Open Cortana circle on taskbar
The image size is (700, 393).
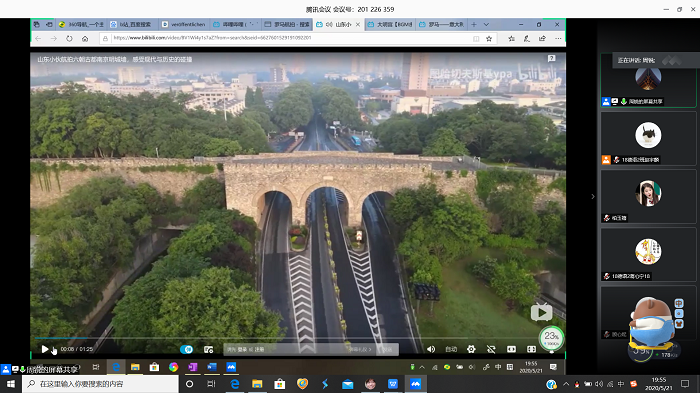pos(189,384)
